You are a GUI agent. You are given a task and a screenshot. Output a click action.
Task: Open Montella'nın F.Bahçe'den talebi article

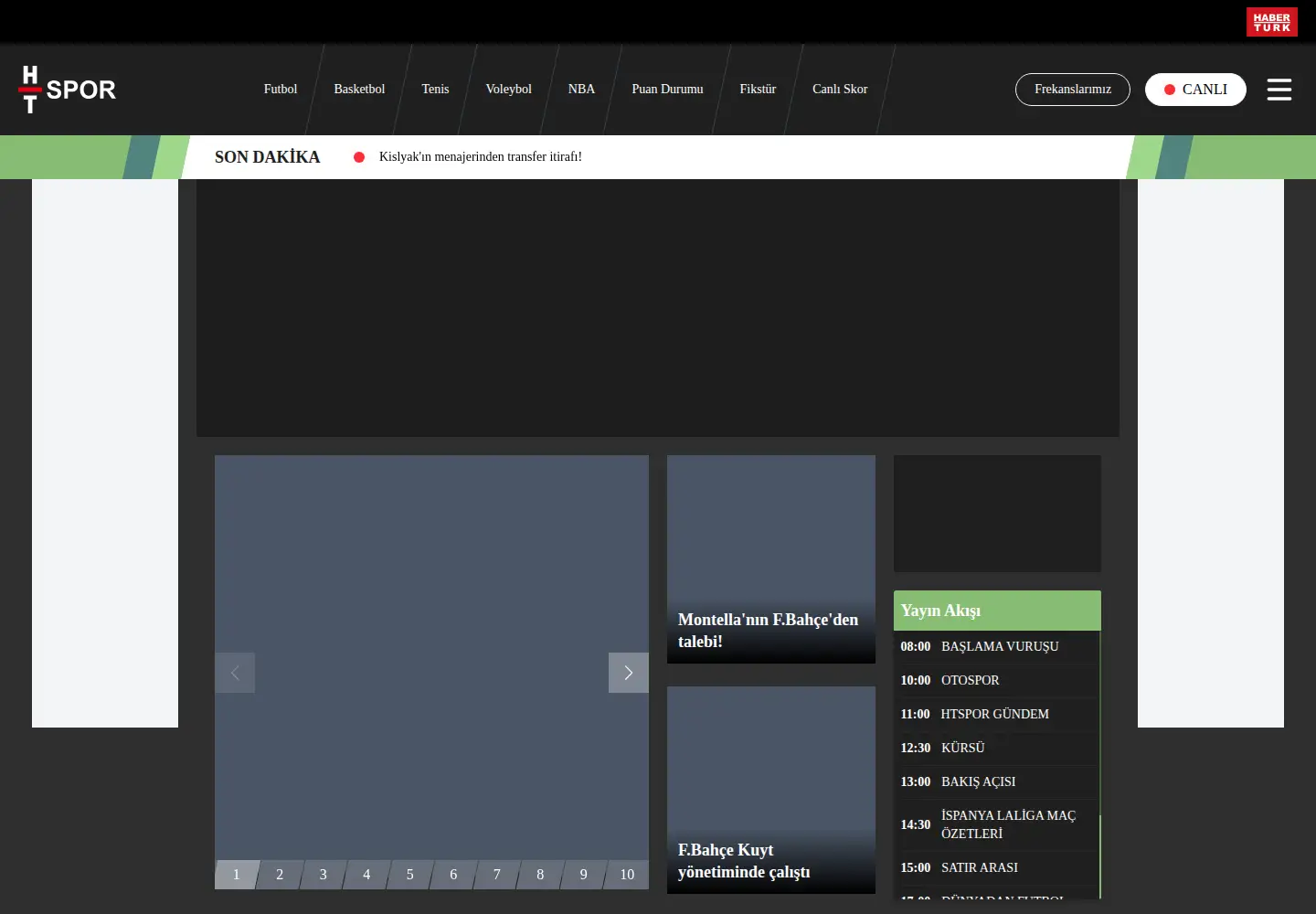[x=771, y=559]
